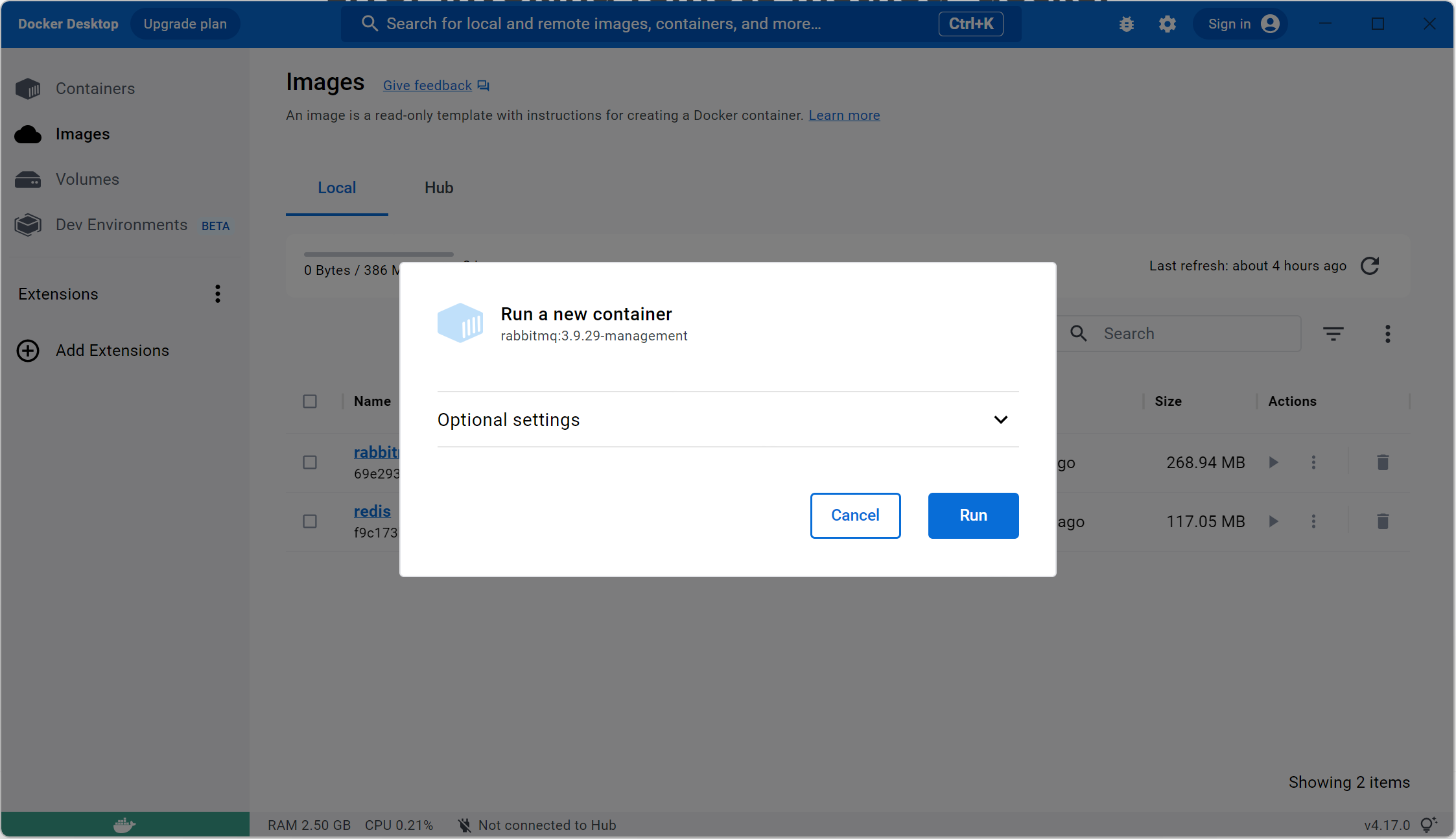Click the v4.17.0 version label

(1387, 825)
